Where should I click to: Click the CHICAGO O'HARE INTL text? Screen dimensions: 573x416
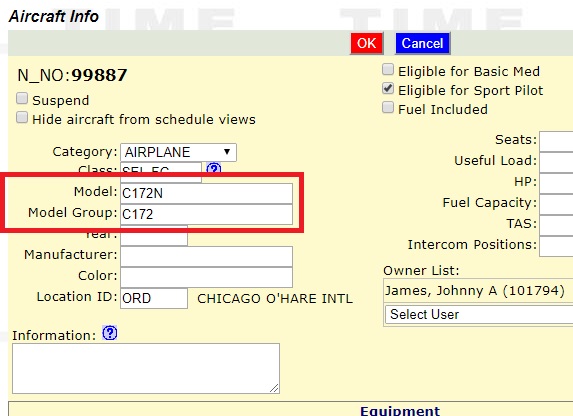275,299
